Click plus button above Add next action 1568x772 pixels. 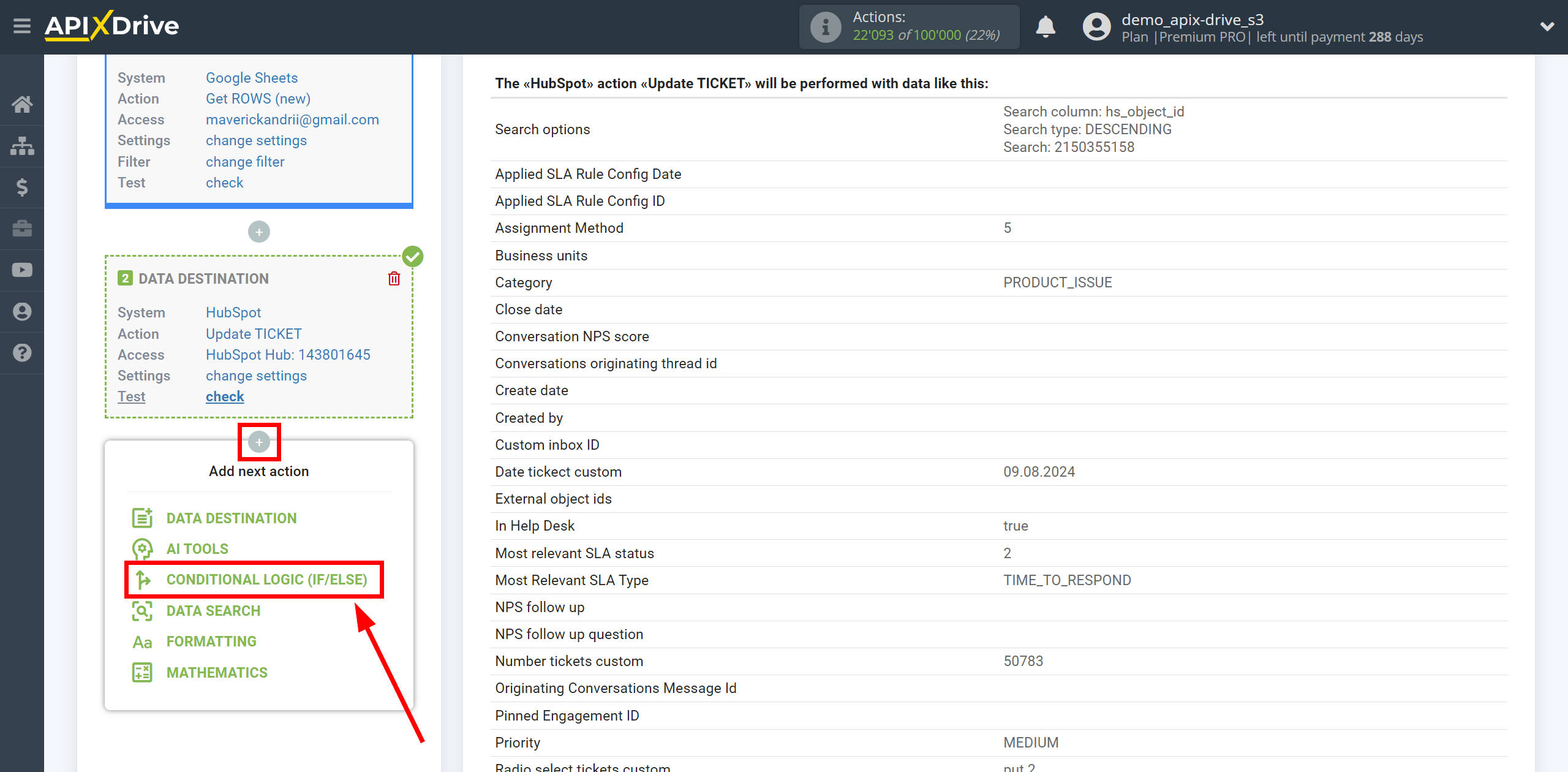click(259, 442)
